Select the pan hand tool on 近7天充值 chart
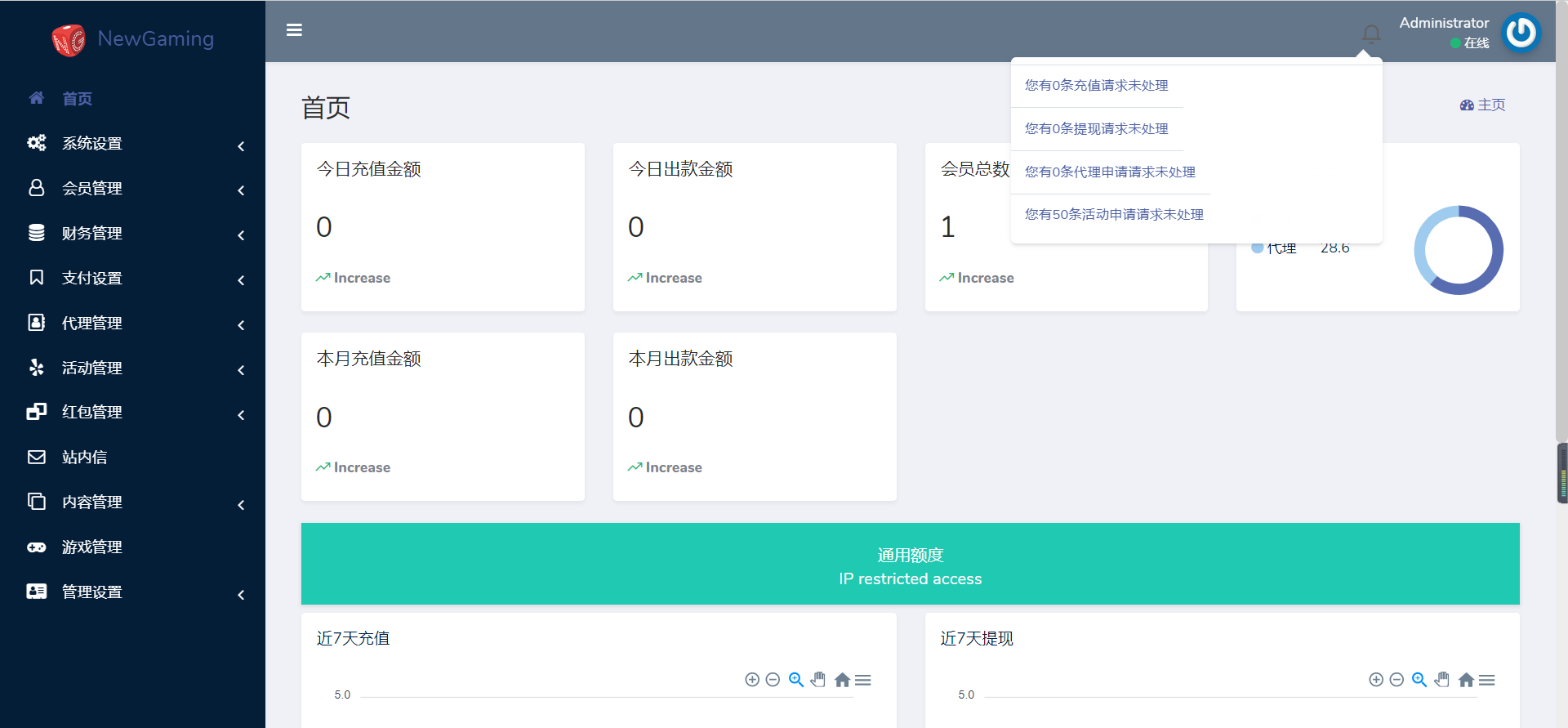The height and width of the screenshot is (728, 1568). click(x=818, y=680)
